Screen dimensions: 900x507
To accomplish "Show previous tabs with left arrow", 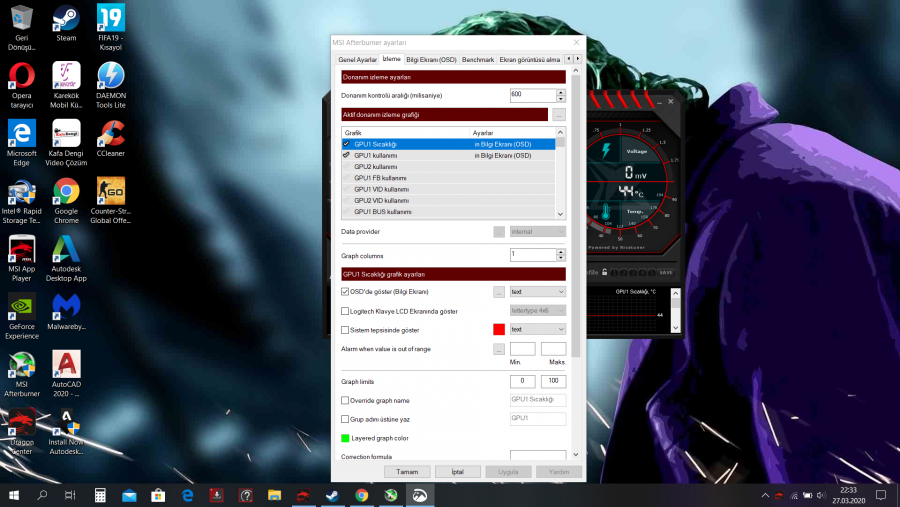I will 569,59.
